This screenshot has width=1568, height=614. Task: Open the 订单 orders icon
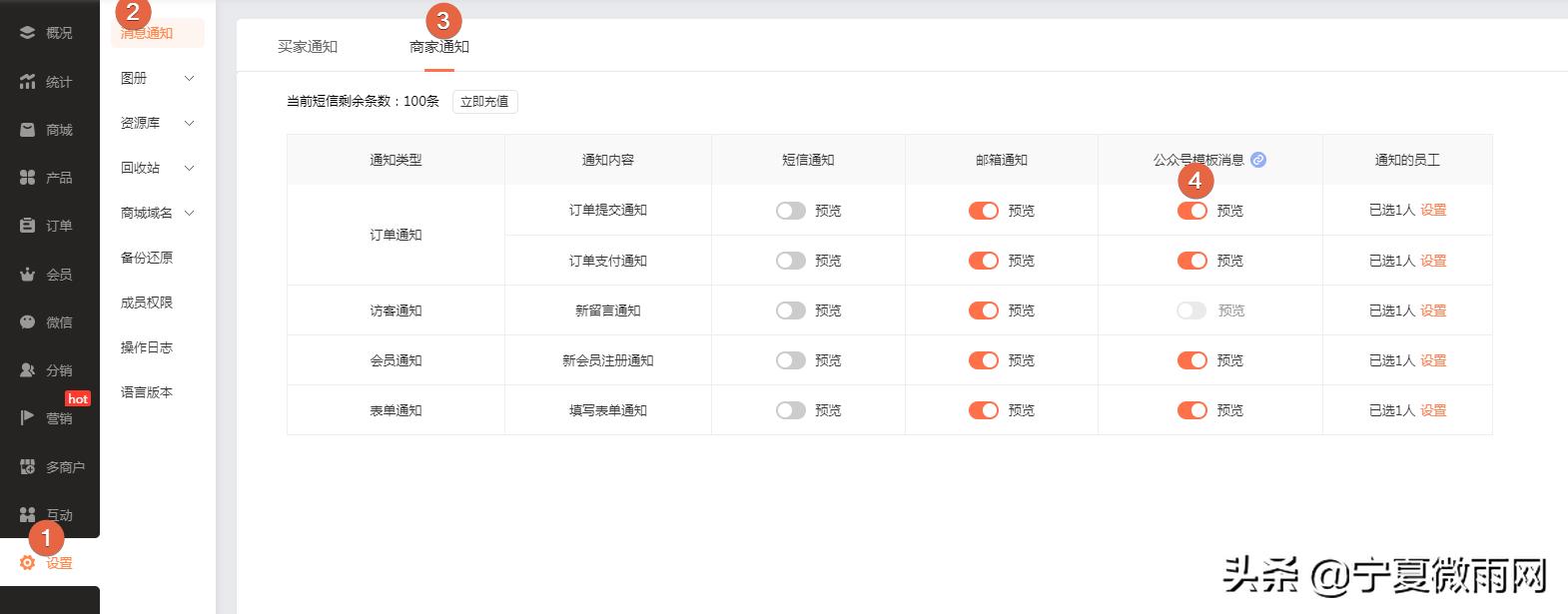(x=28, y=226)
